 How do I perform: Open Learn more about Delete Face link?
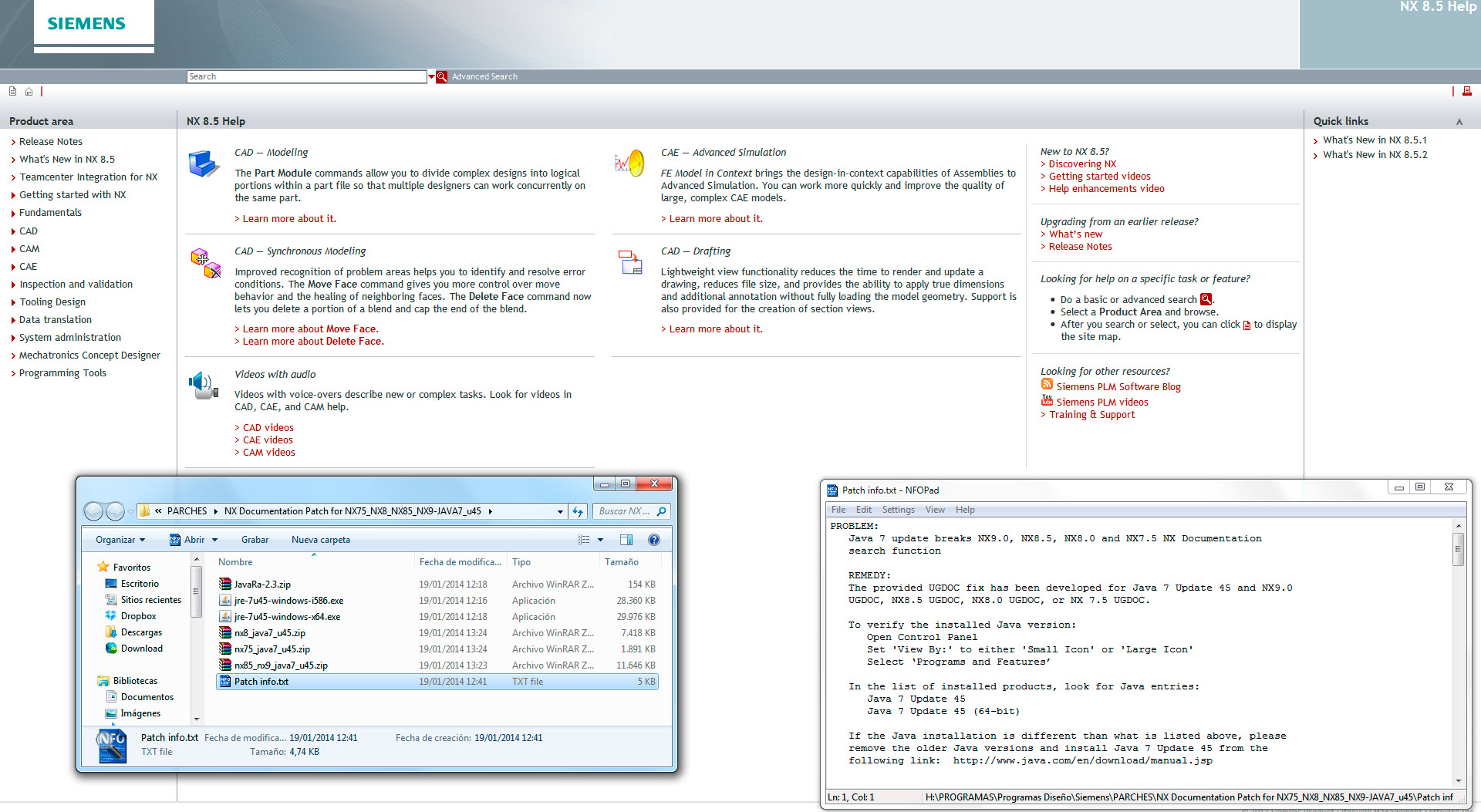[x=313, y=341]
